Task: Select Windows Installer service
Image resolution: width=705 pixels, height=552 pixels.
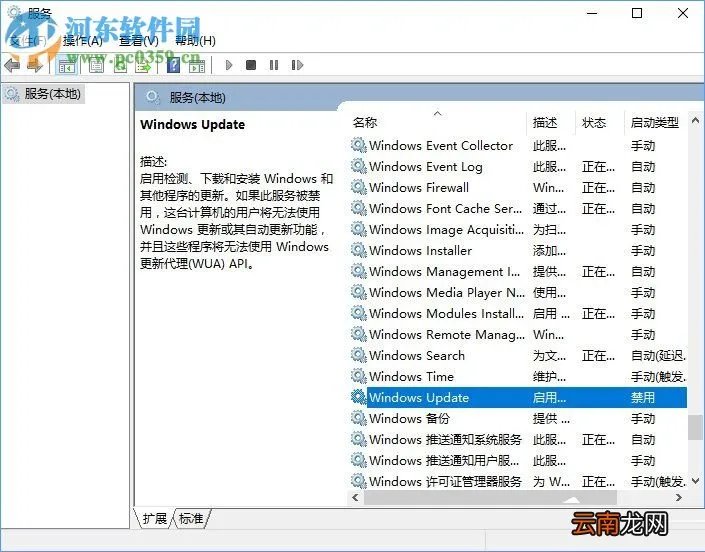Action: 518,250
